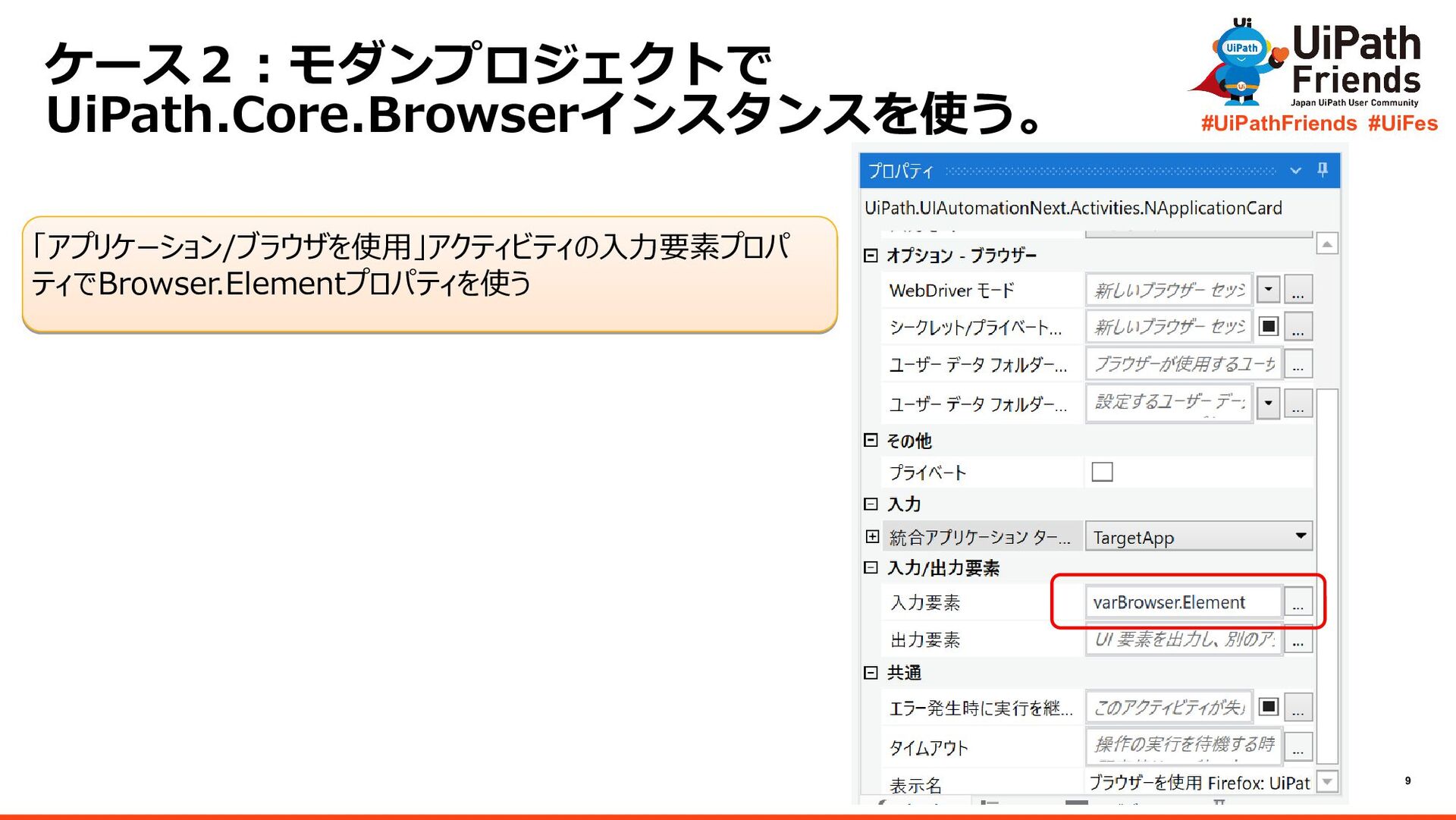Viewport: 1456px width, 820px height.
Task: Select the プライベート property label
Action: 927,473
